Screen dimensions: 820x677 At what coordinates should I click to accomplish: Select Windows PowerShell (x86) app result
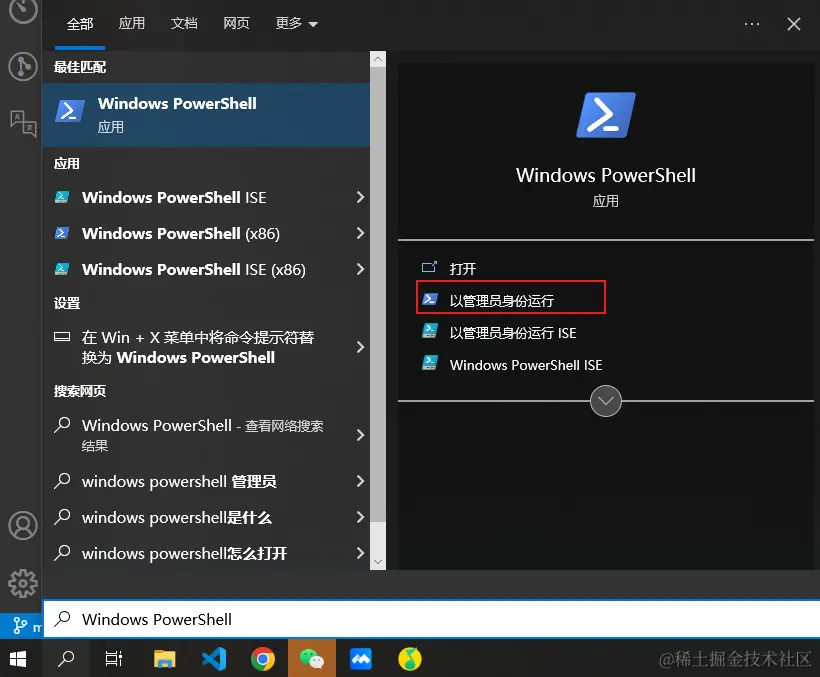click(206, 233)
